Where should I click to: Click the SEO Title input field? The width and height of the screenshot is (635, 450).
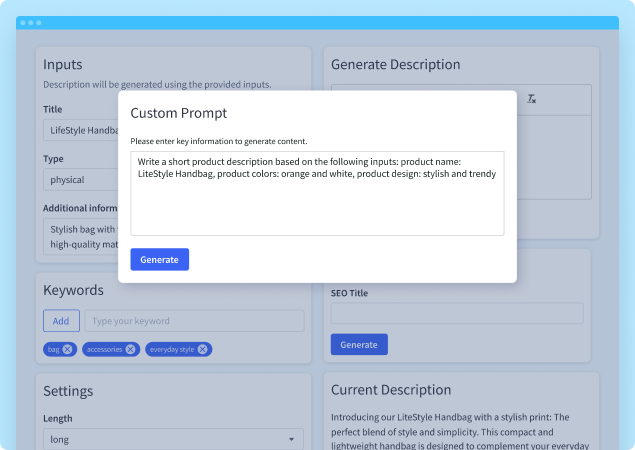[457, 313]
